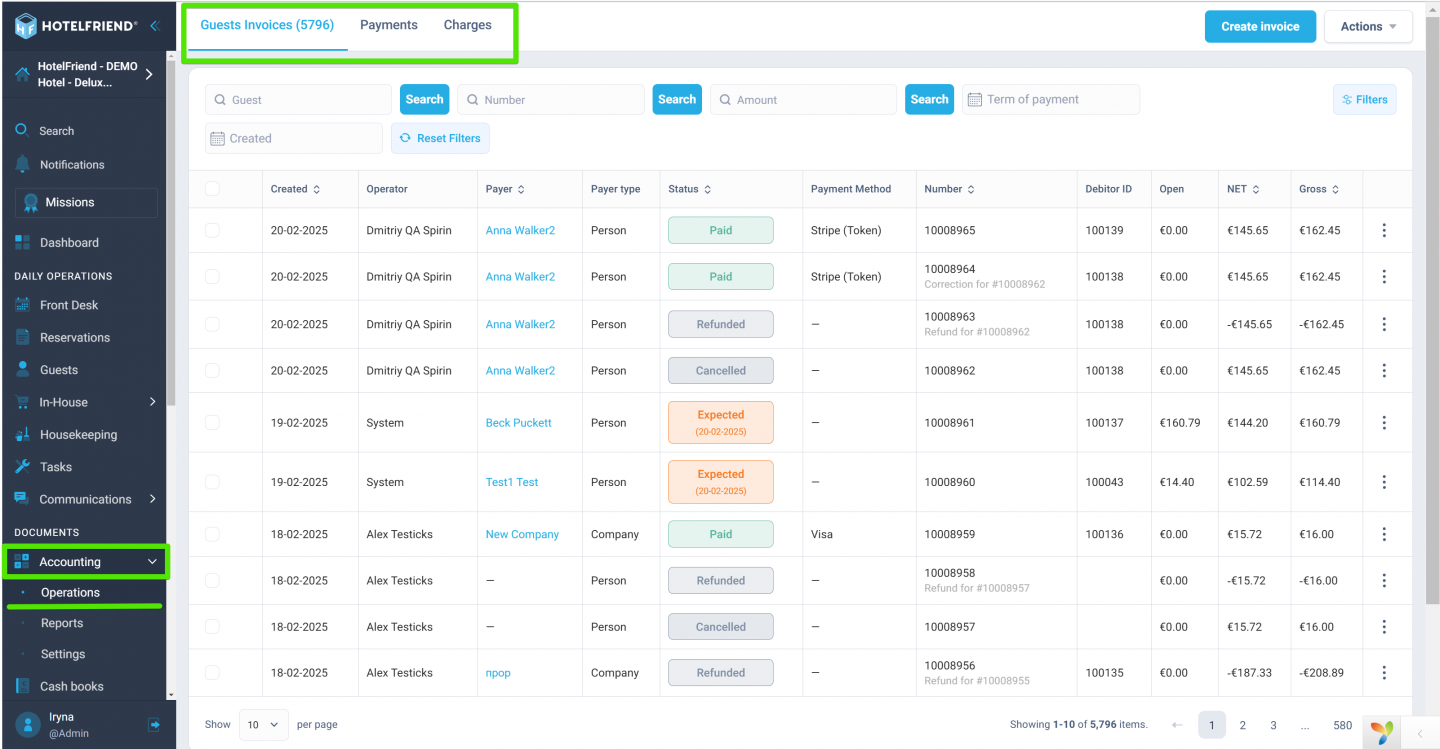This screenshot has width=1440, height=749.
Task: Click the Create invoice button
Action: tap(1260, 27)
